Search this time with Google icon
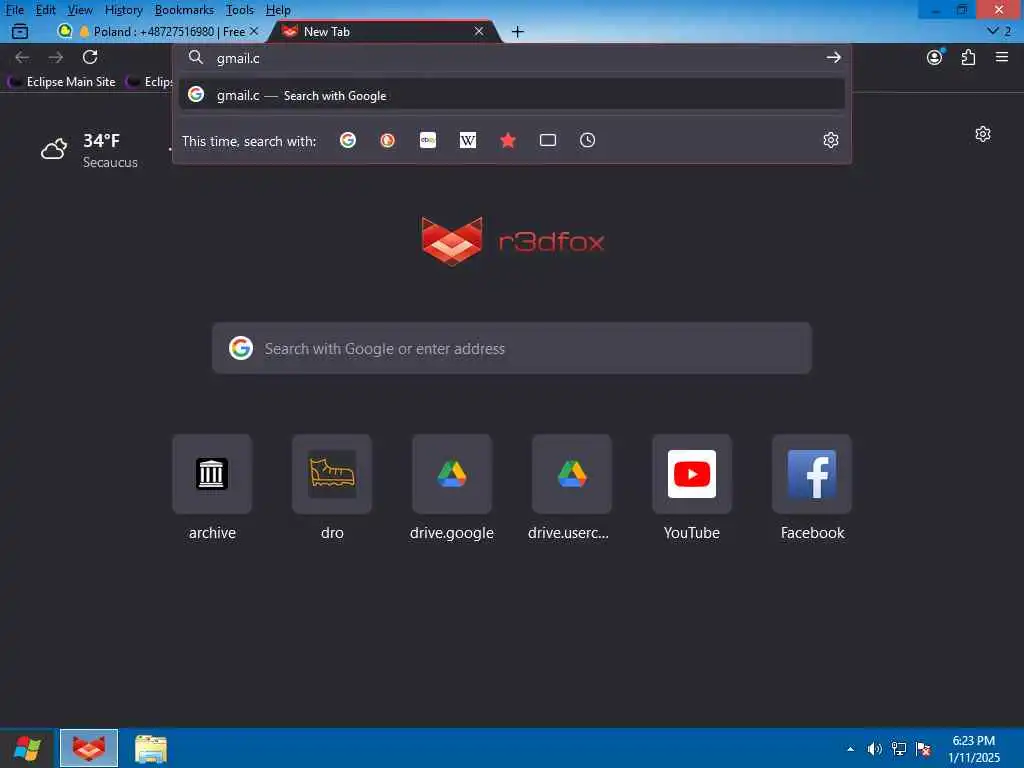The image size is (1024, 768). coord(348,140)
